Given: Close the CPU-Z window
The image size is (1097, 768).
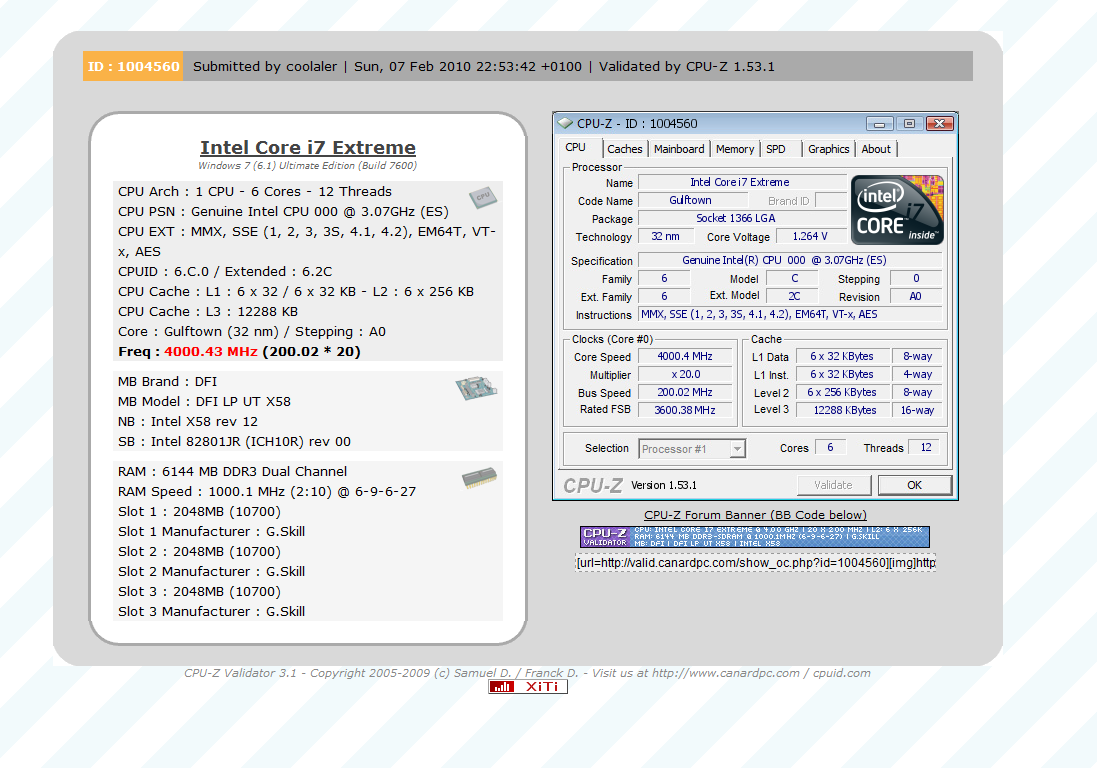Looking at the screenshot, I should (940, 124).
